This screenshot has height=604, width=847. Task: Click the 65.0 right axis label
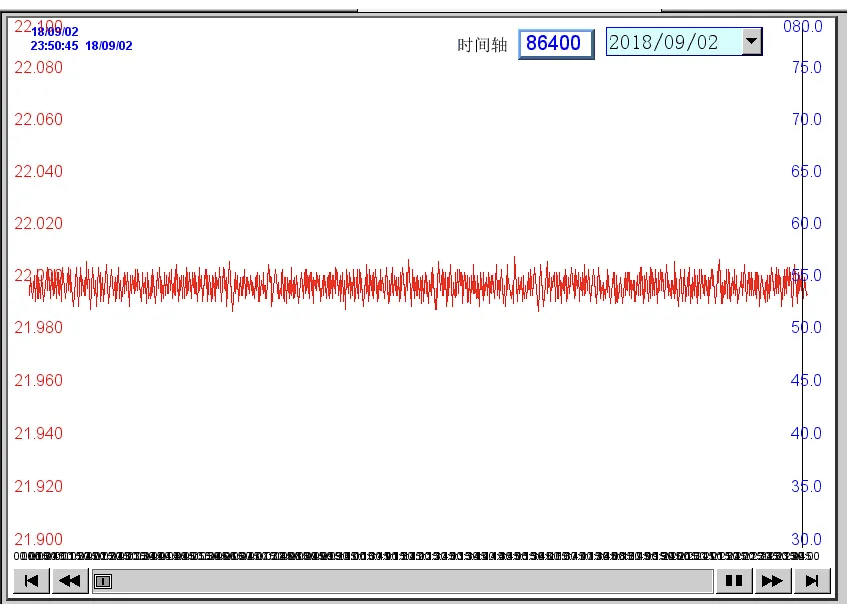tap(806, 172)
